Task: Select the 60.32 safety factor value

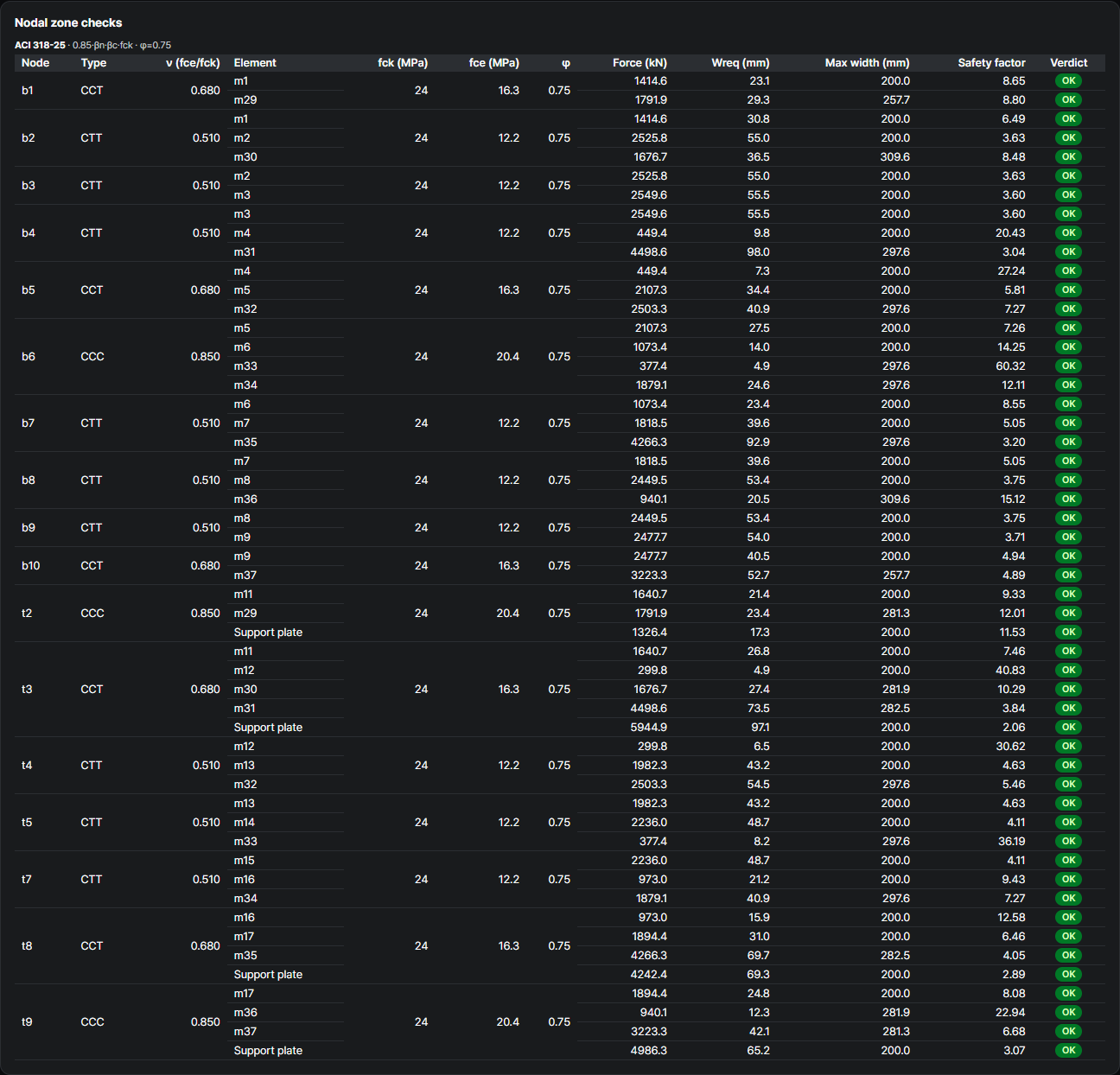Action: pyautogui.click(x=1010, y=366)
